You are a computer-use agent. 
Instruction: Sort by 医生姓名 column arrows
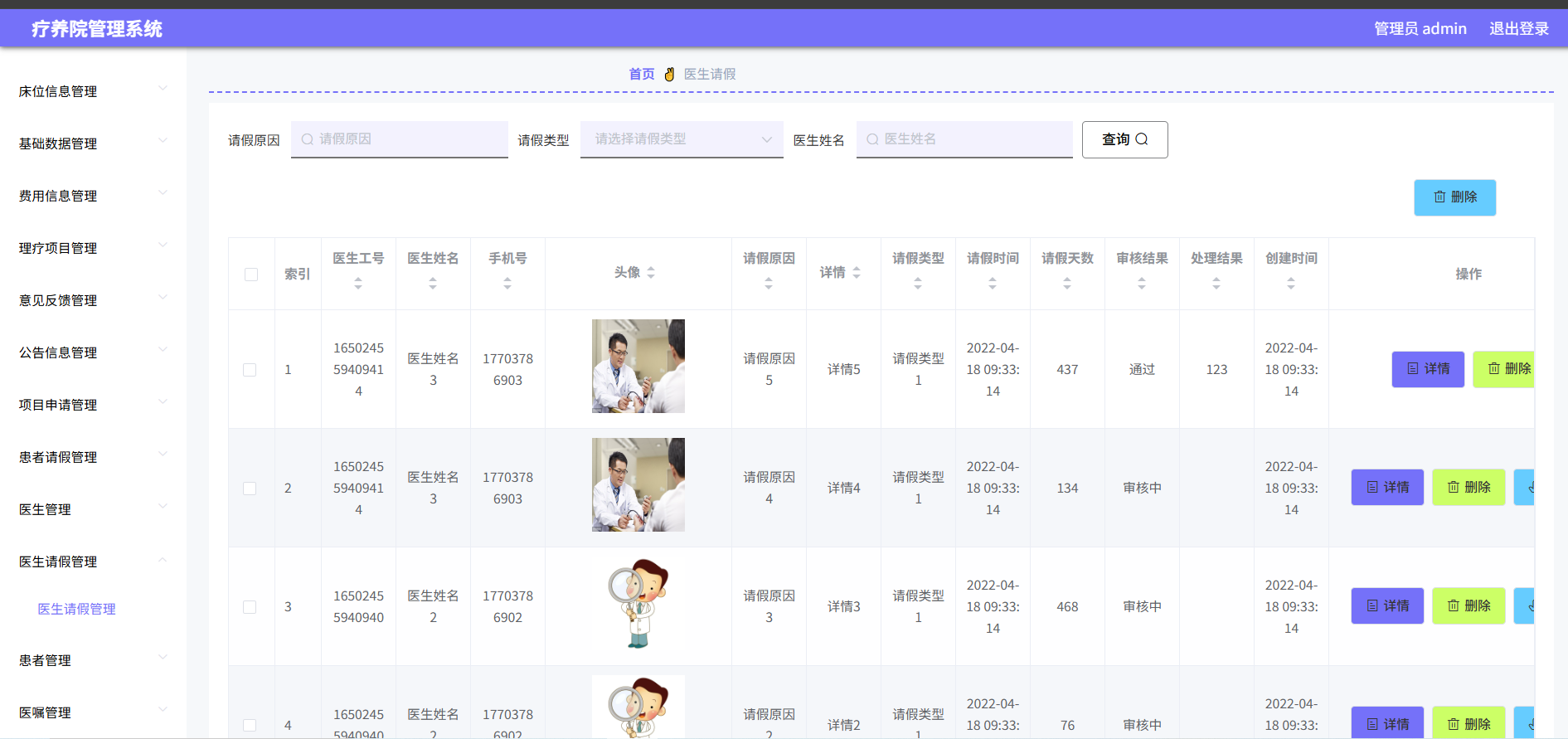pos(433,284)
